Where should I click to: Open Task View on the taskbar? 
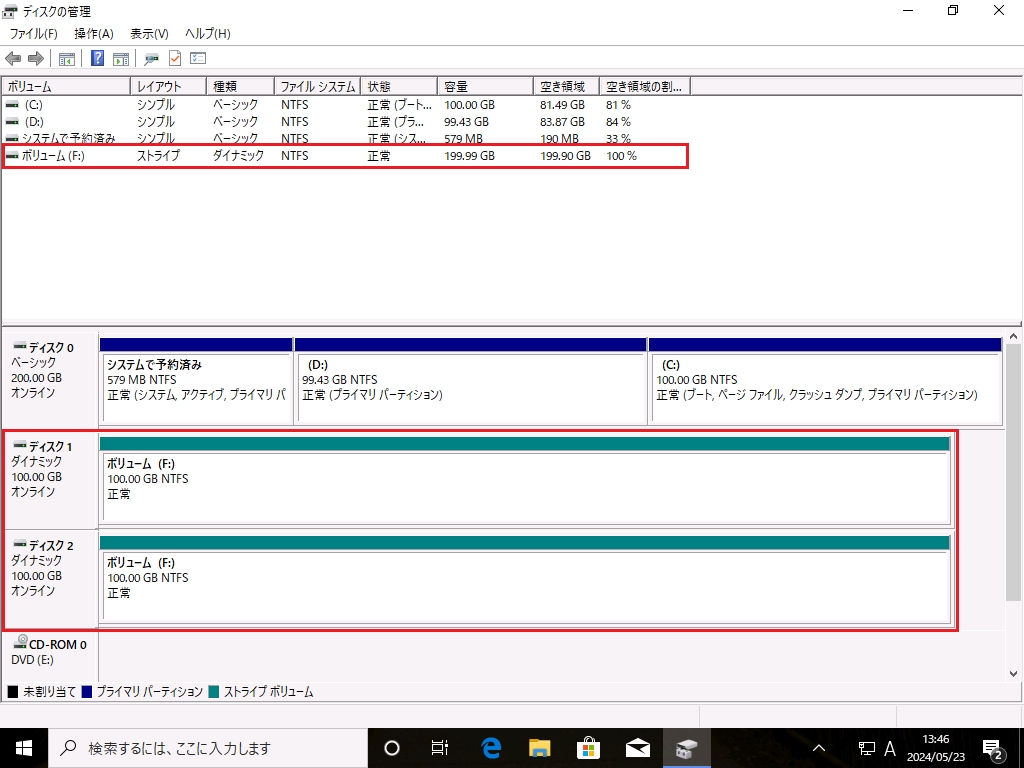click(x=440, y=748)
